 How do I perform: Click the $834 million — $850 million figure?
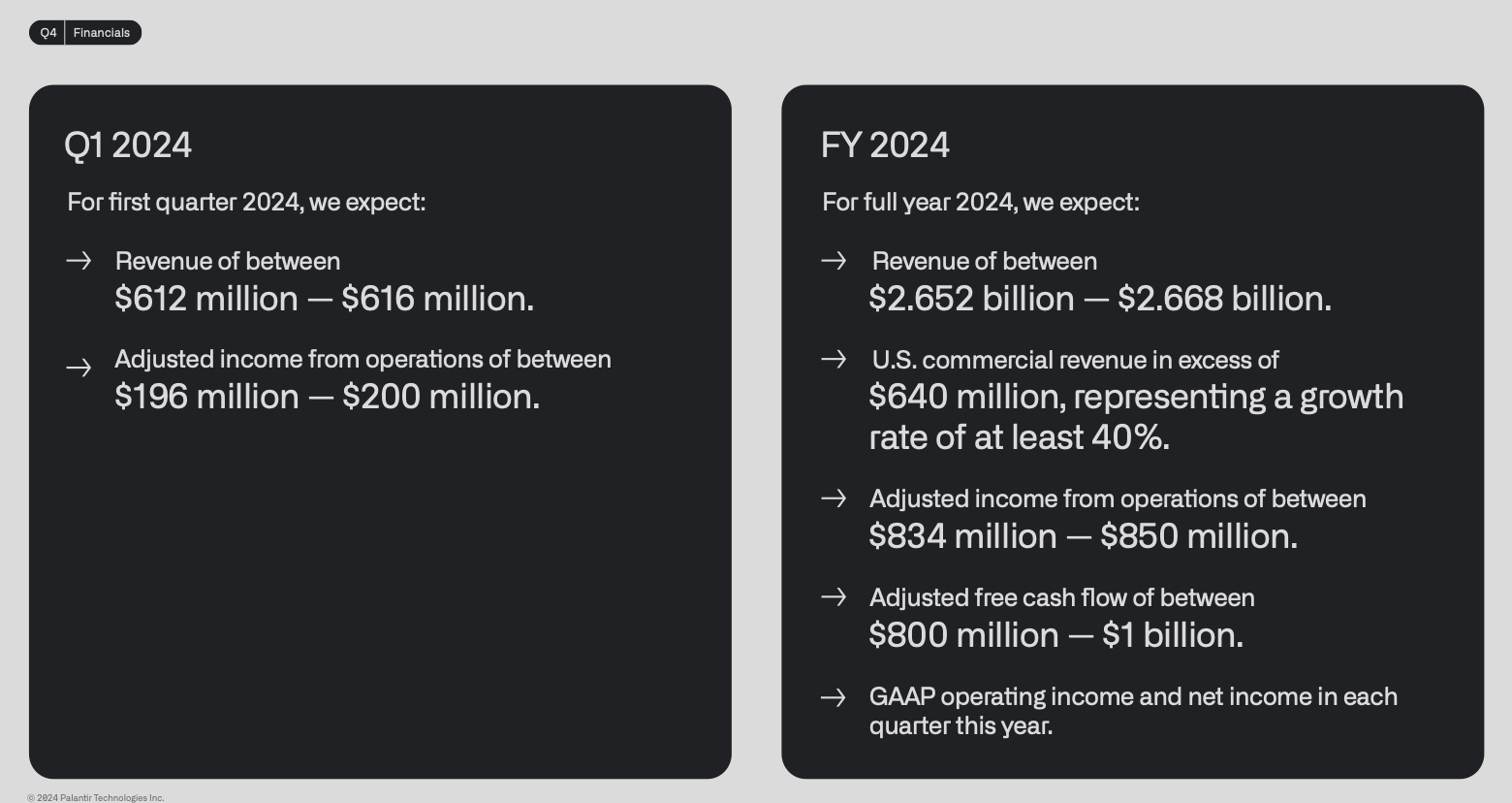(1083, 536)
